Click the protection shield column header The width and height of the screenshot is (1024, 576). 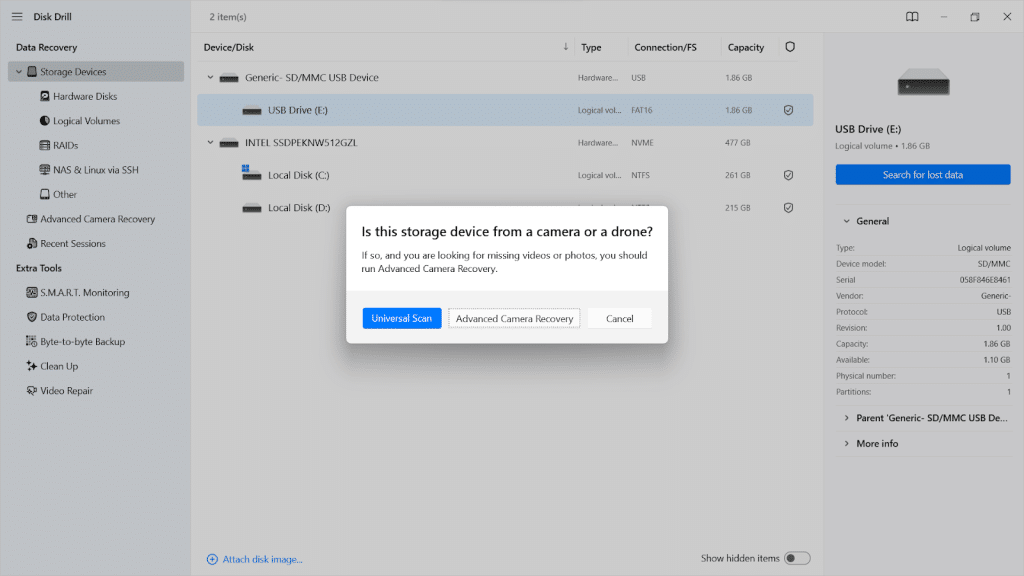coord(790,47)
